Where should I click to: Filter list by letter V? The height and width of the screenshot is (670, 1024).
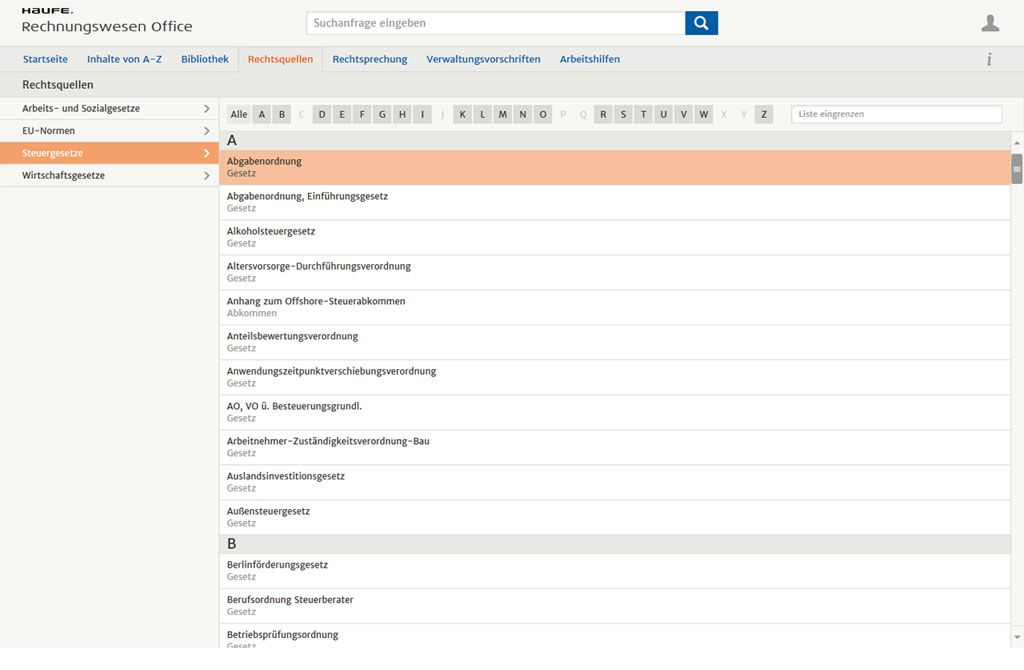coord(684,114)
